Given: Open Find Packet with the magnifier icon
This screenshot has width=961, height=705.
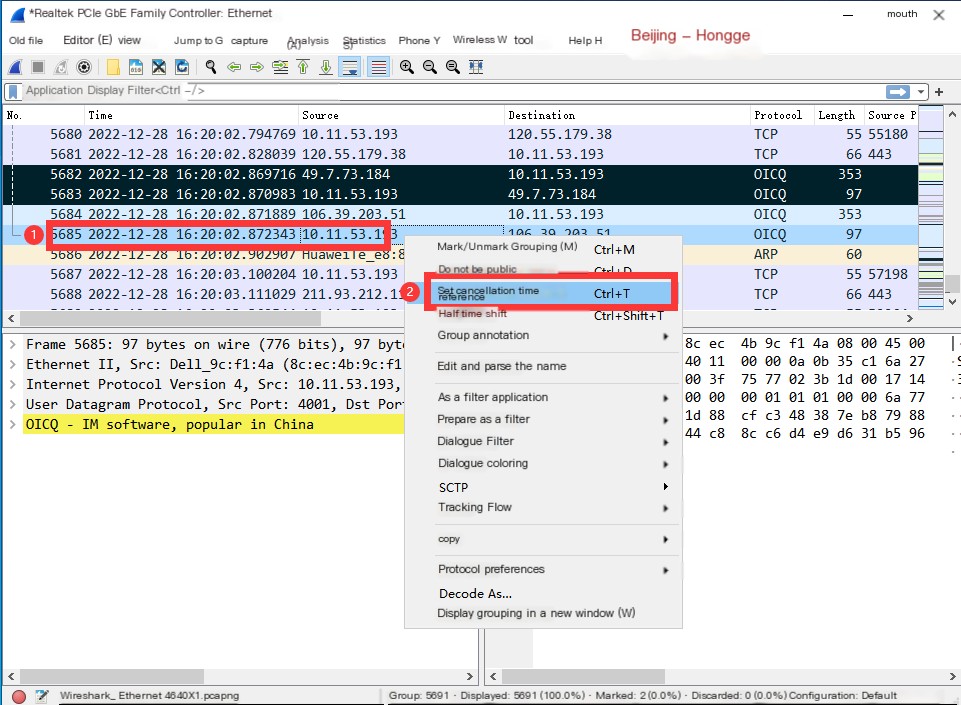Looking at the screenshot, I should coord(211,67).
